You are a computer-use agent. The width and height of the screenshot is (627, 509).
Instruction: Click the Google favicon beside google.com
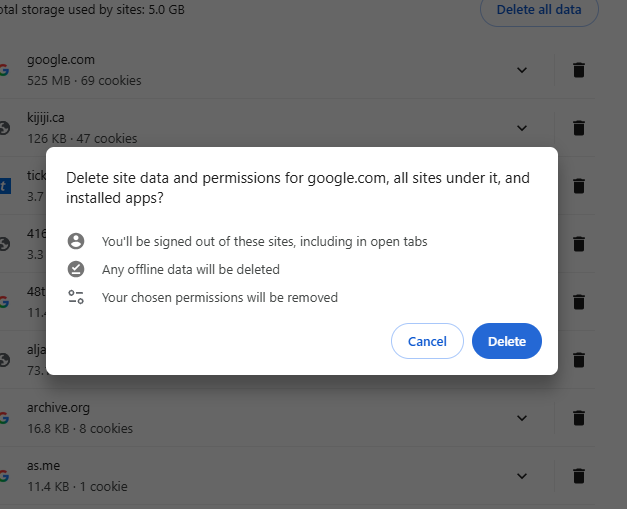[x=4, y=70]
